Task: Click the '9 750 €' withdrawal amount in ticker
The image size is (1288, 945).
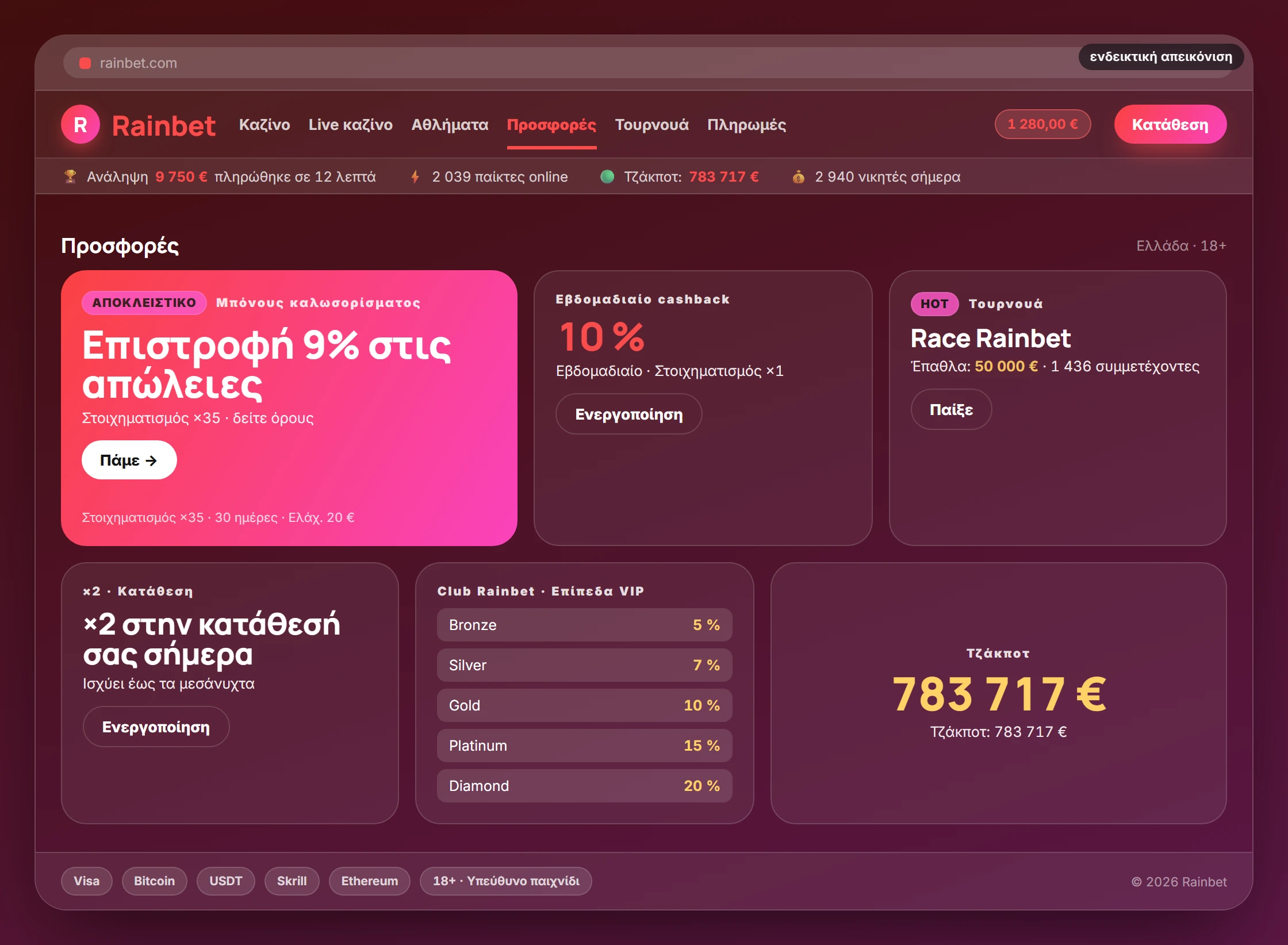Action: click(181, 176)
